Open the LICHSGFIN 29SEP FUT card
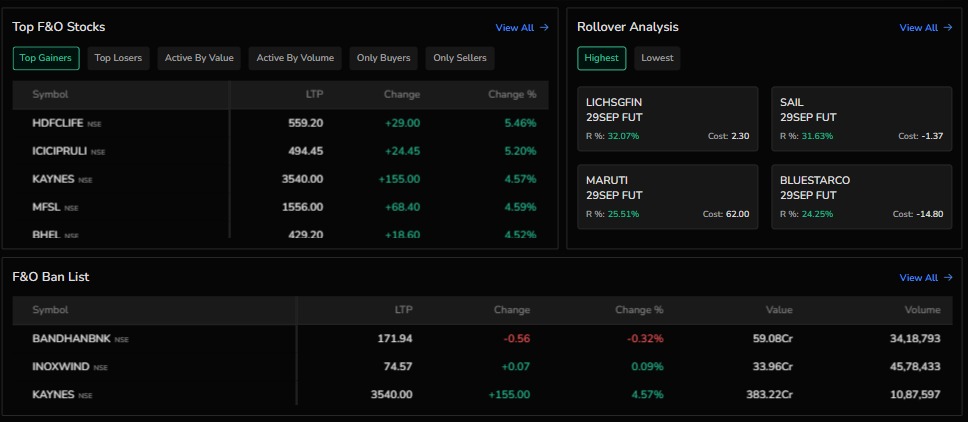This screenshot has height=422, width=968. pos(667,118)
